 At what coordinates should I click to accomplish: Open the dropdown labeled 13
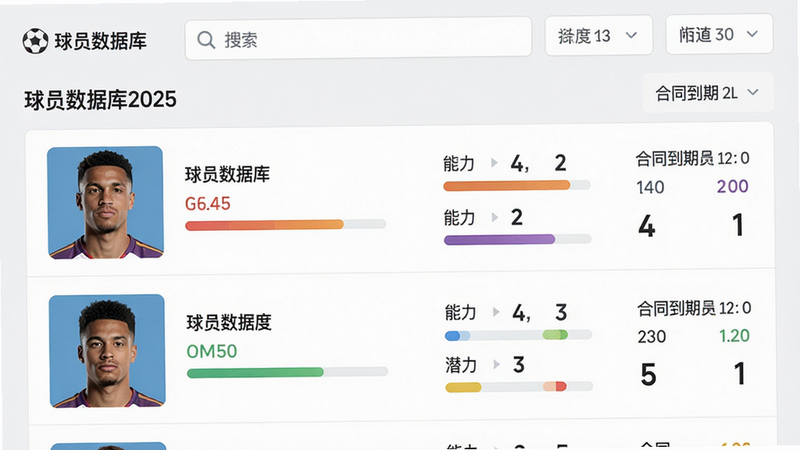[x=598, y=36]
